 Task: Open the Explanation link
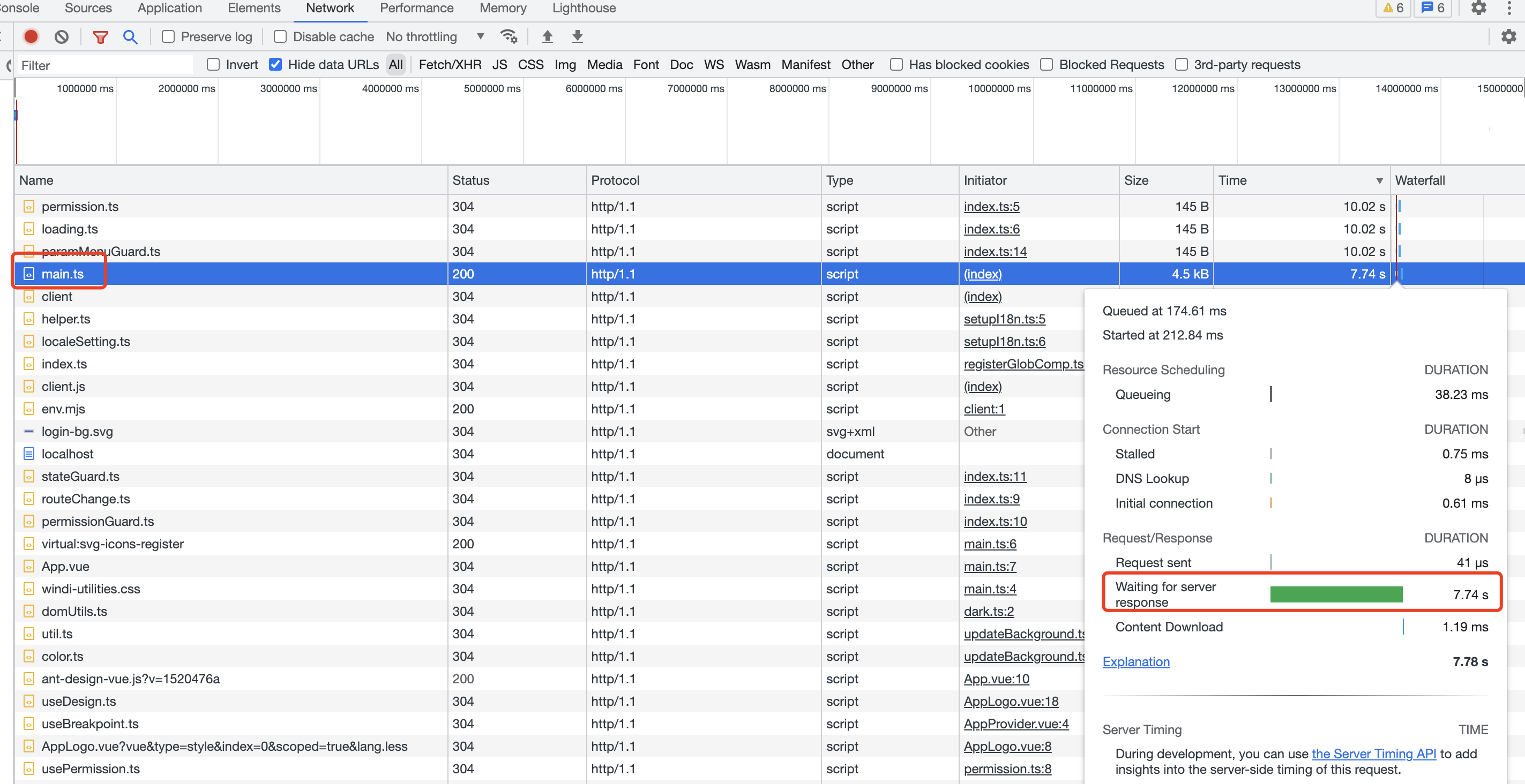1136,661
